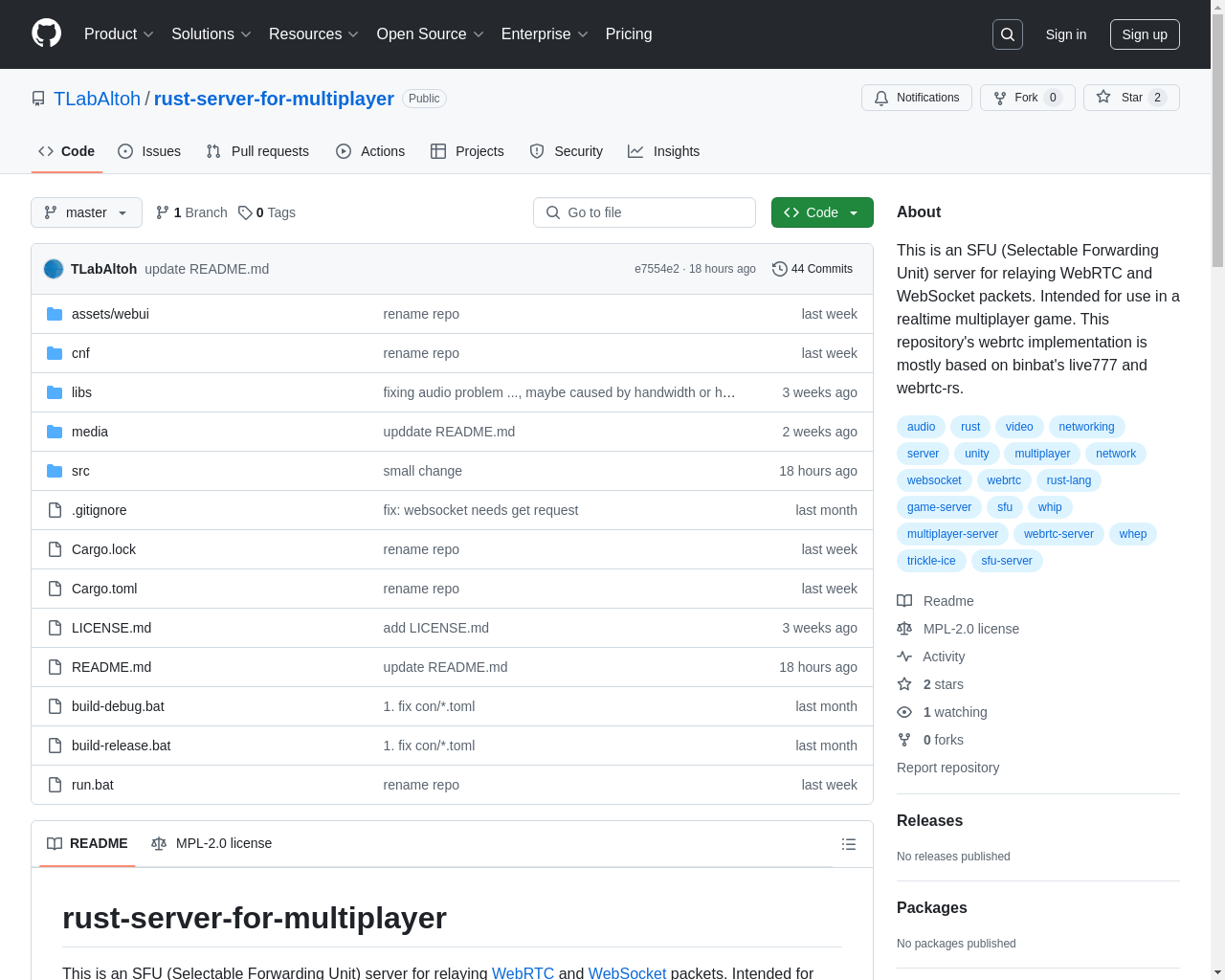The image size is (1225, 980).
Task: Click the Readme book icon in About
Action: tap(904, 601)
